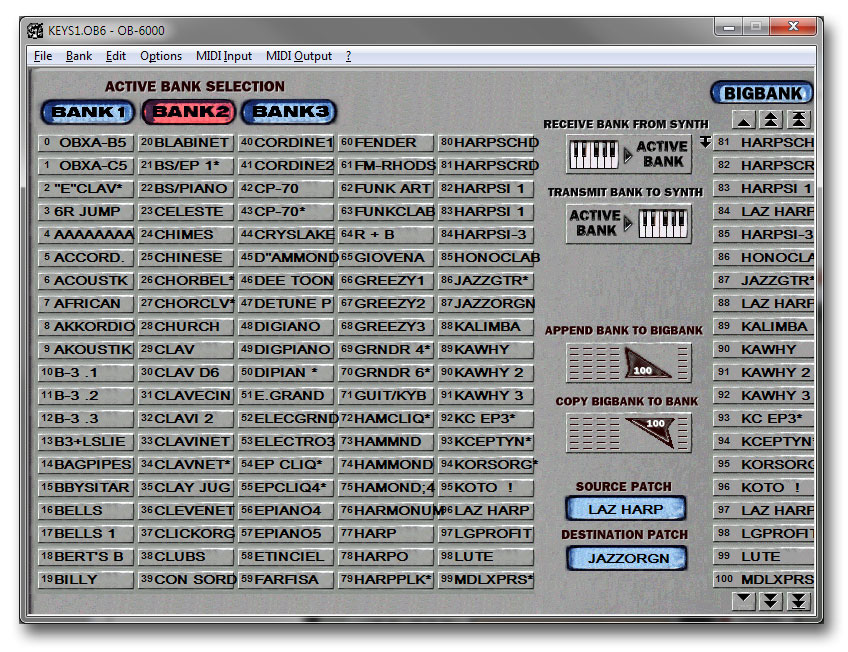Viewport: 848px width, 652px height.
Task: Jump to top of bigbank list
Action: (x=799, y=119)
